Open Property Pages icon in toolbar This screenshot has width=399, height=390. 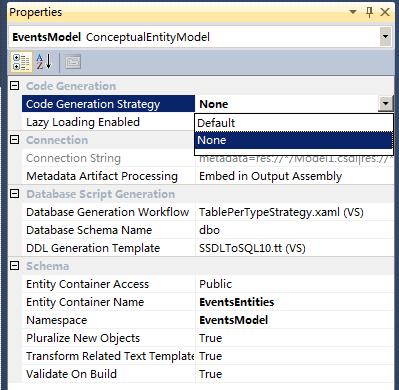pos(73,62)
